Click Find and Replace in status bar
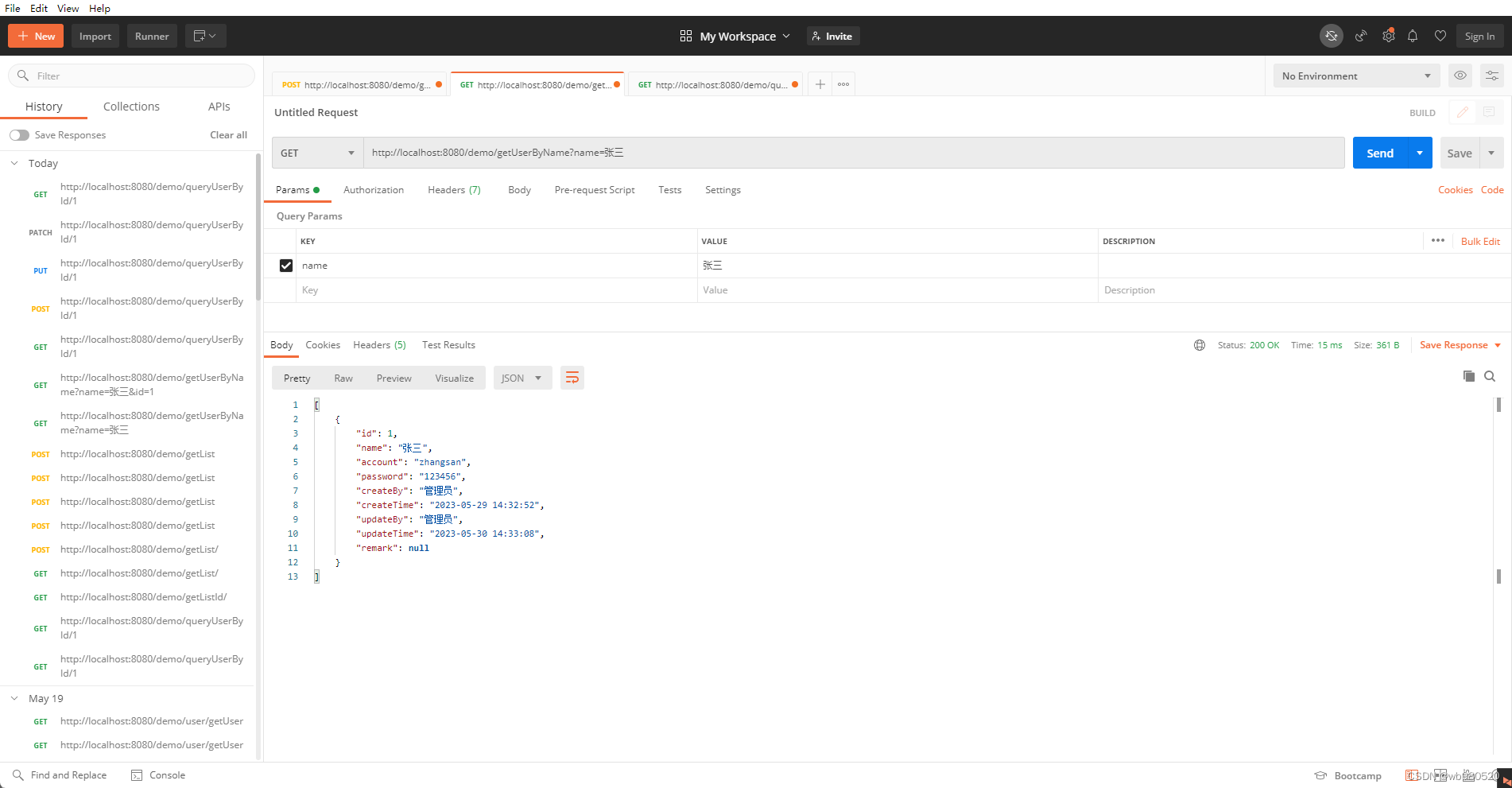The width and height of the screenshot is (1512, 788). coord(60,775)
